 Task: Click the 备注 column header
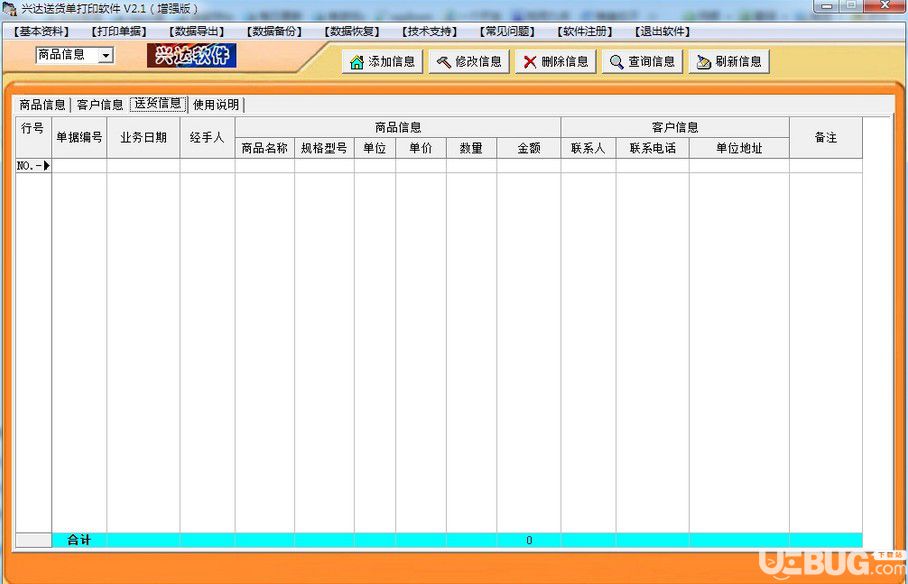pyautogui.click(x=826, y=137)
